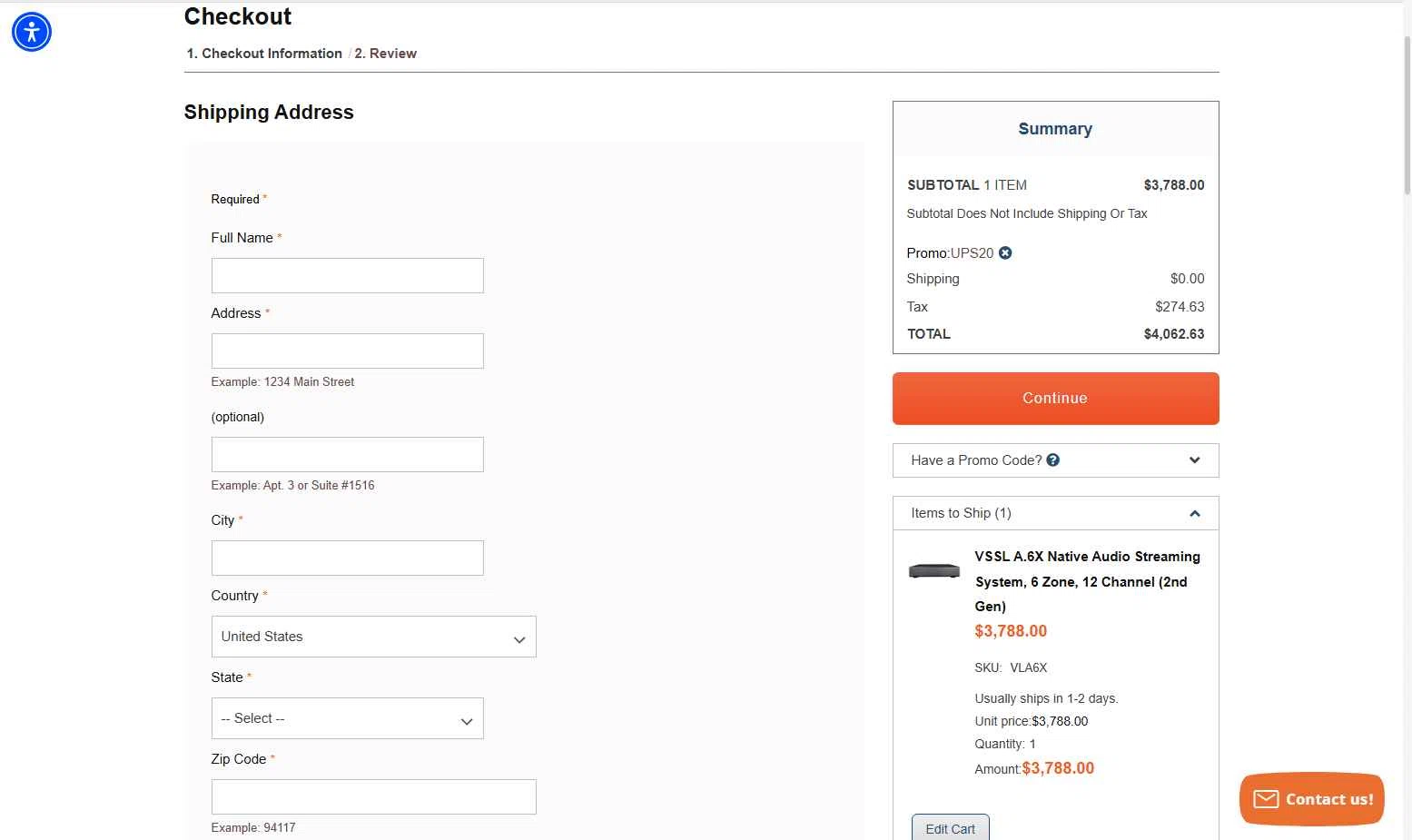Click the 'Quantity: 1' text
The width and height of the screenshot is (1412, 840).
pyautogui.click(x=1005, y=744)
